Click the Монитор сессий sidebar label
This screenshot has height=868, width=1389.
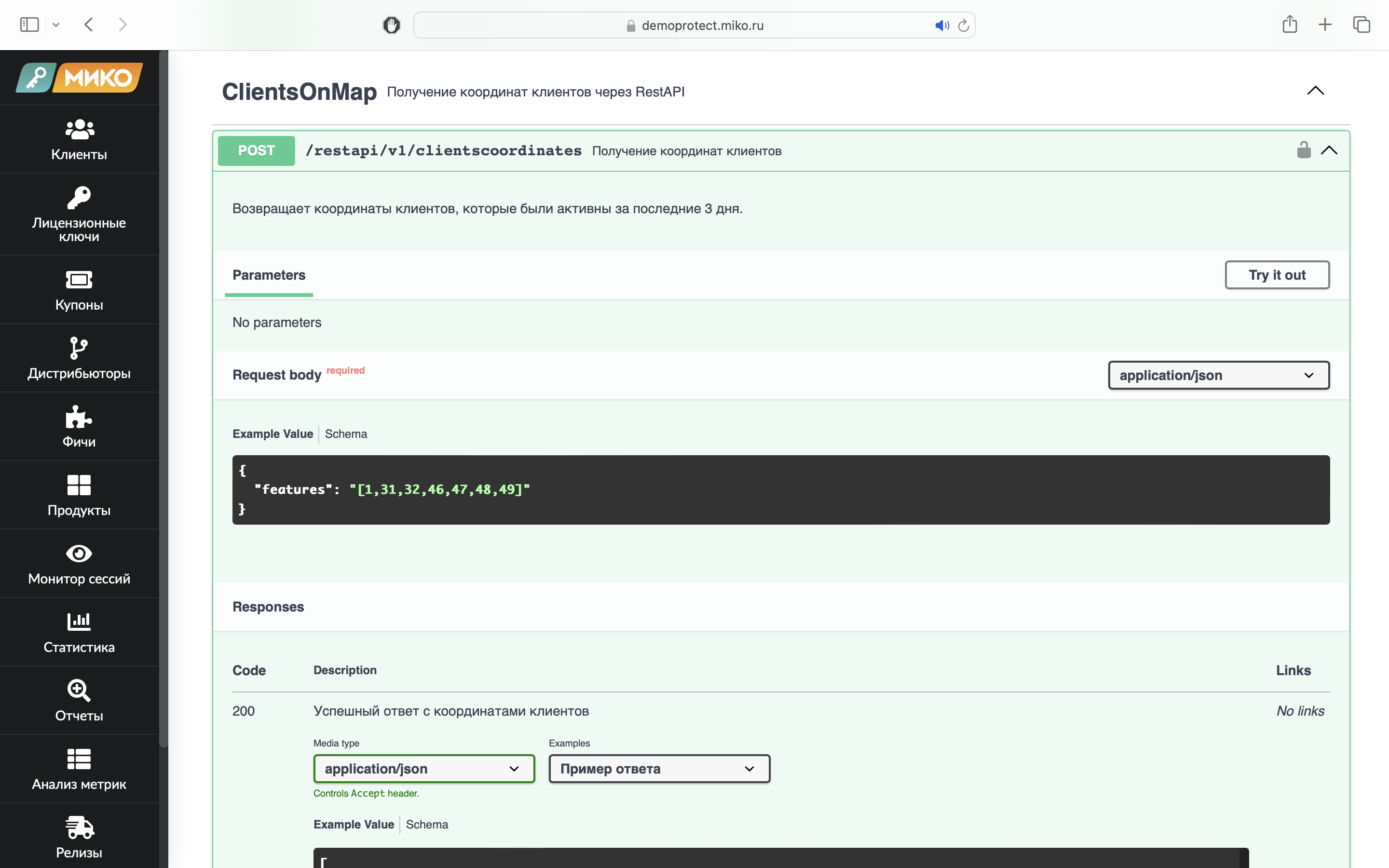79,579
